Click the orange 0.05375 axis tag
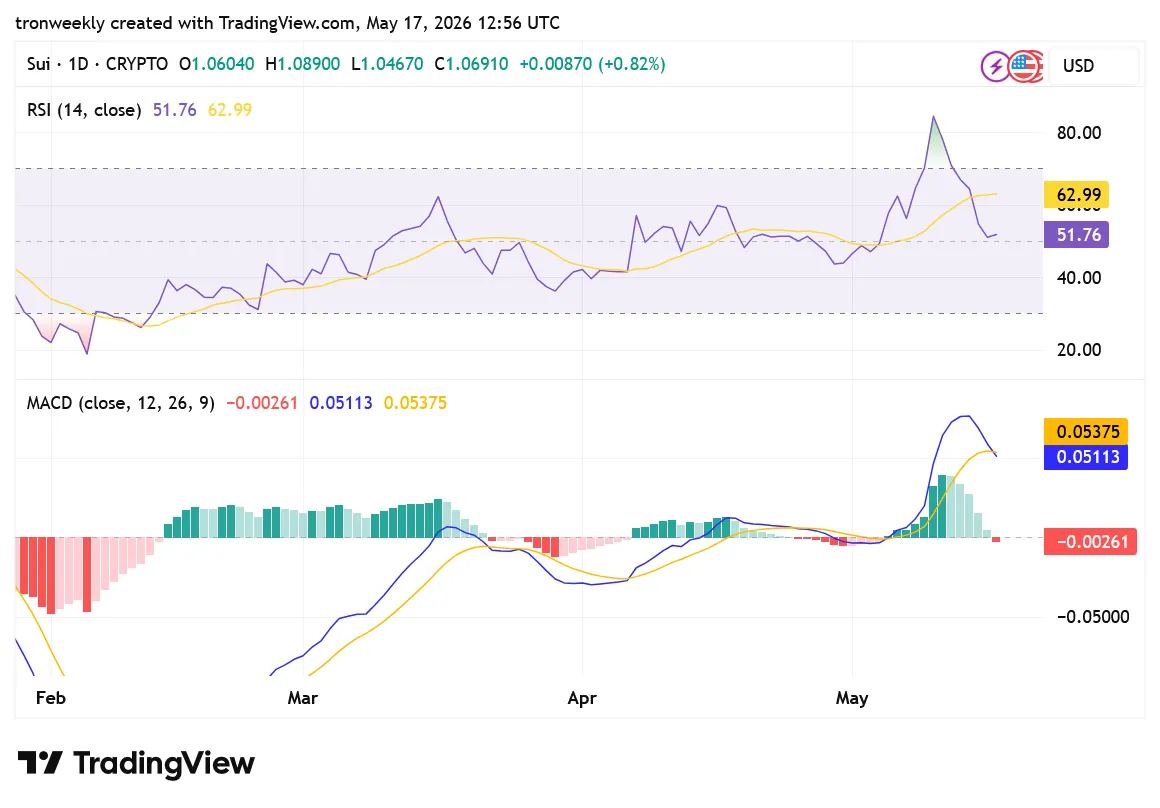The height and width of the screenshot is (808, 1160). [1086, 431]
